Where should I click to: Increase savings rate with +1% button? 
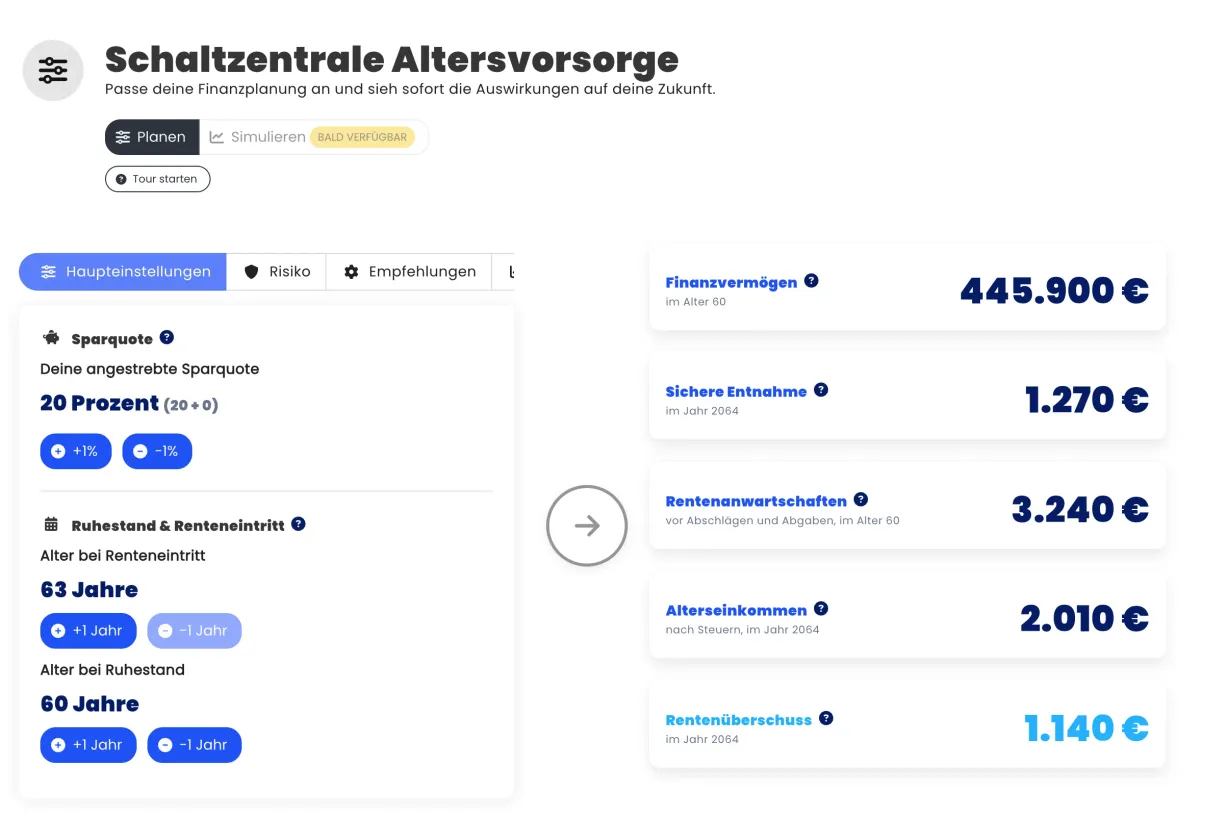coord(76,451)
